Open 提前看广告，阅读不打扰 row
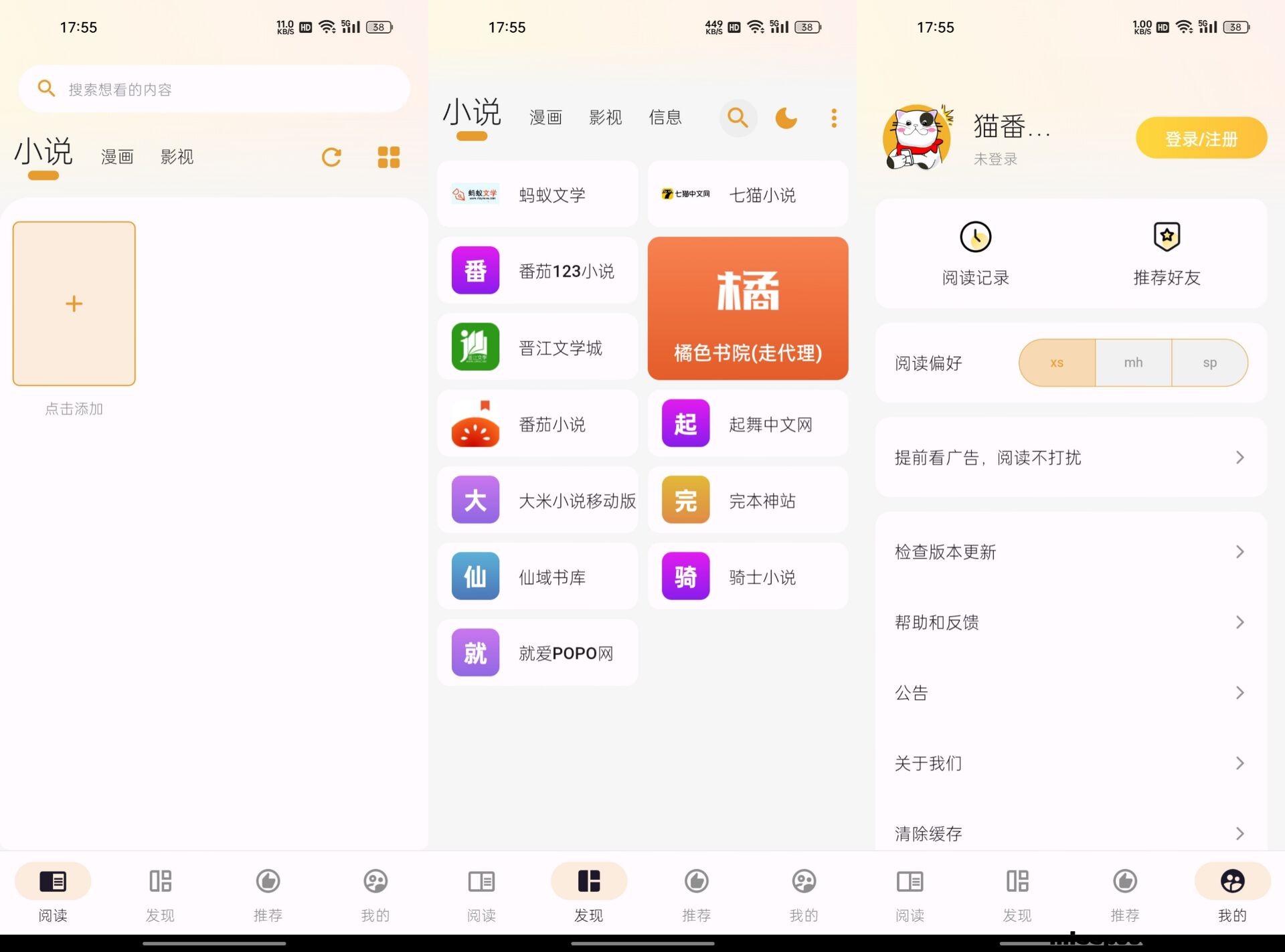This screenshot has height=952, width=1285. [x=1071, y=458]
